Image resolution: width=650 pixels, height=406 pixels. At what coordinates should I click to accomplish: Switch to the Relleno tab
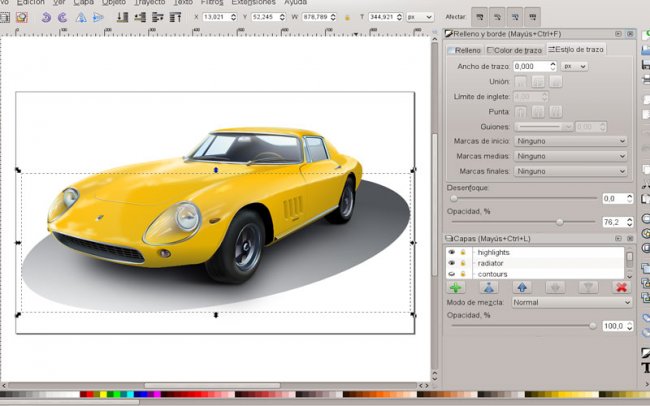coord(465,50)
